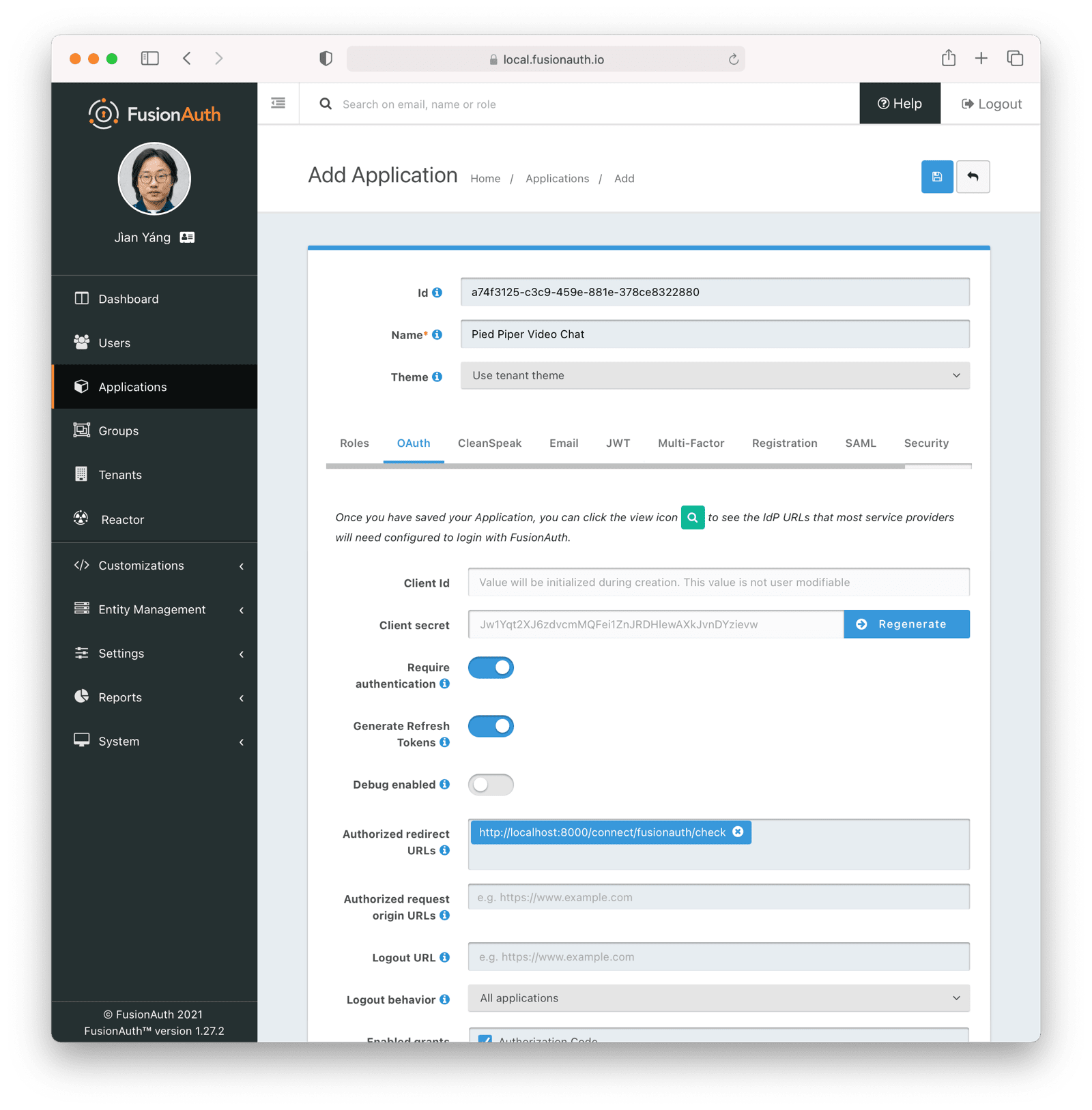Expand the Reports sidebar menu
This screenshot has width=1092, height=1110.
tap(154, 697)
